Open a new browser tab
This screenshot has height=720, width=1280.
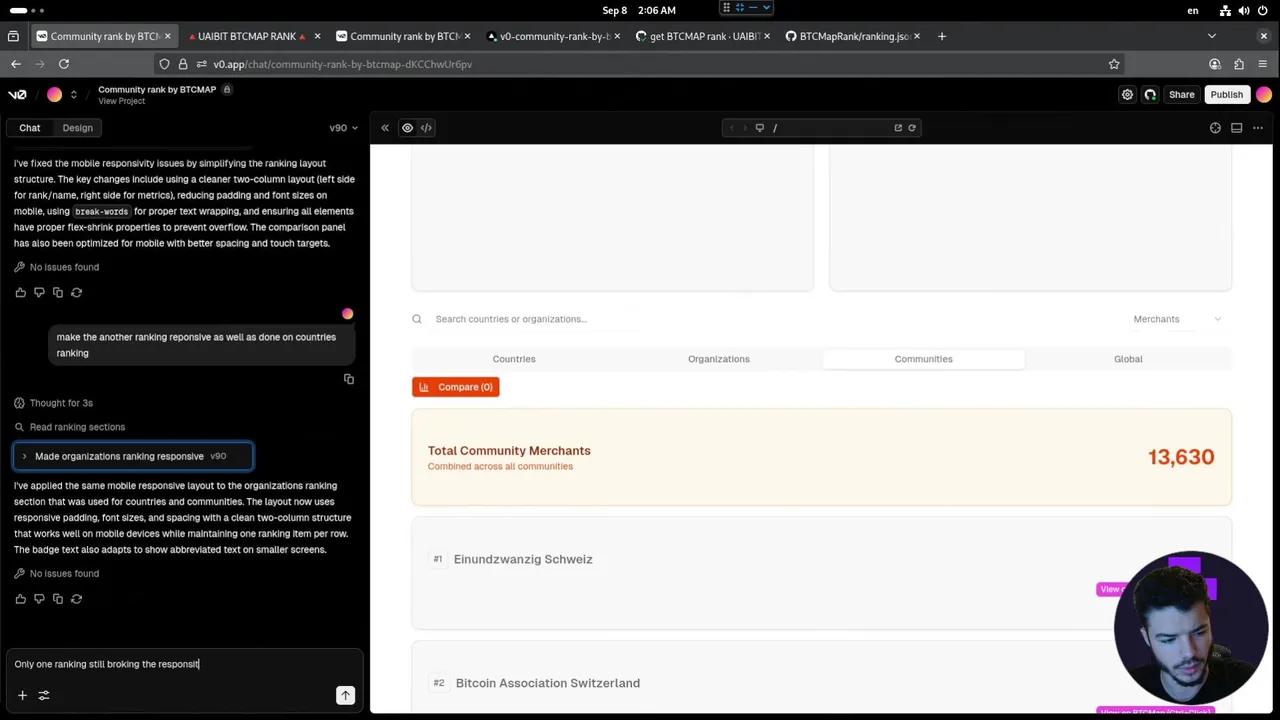click(x=941, y=36)
